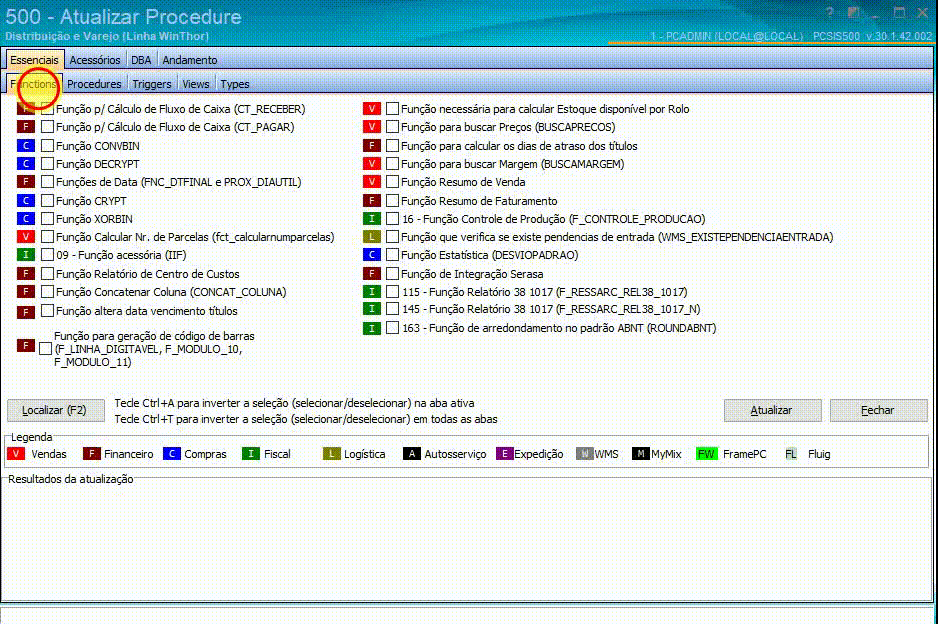
Task: Click the I icon beside 145 - Função Relatório
Action: pyautogui.click(x=371, y=309)
